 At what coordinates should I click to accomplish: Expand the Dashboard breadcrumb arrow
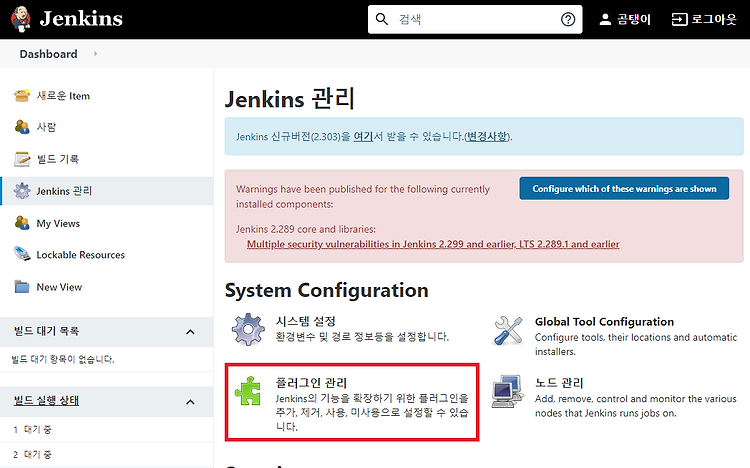96,54
